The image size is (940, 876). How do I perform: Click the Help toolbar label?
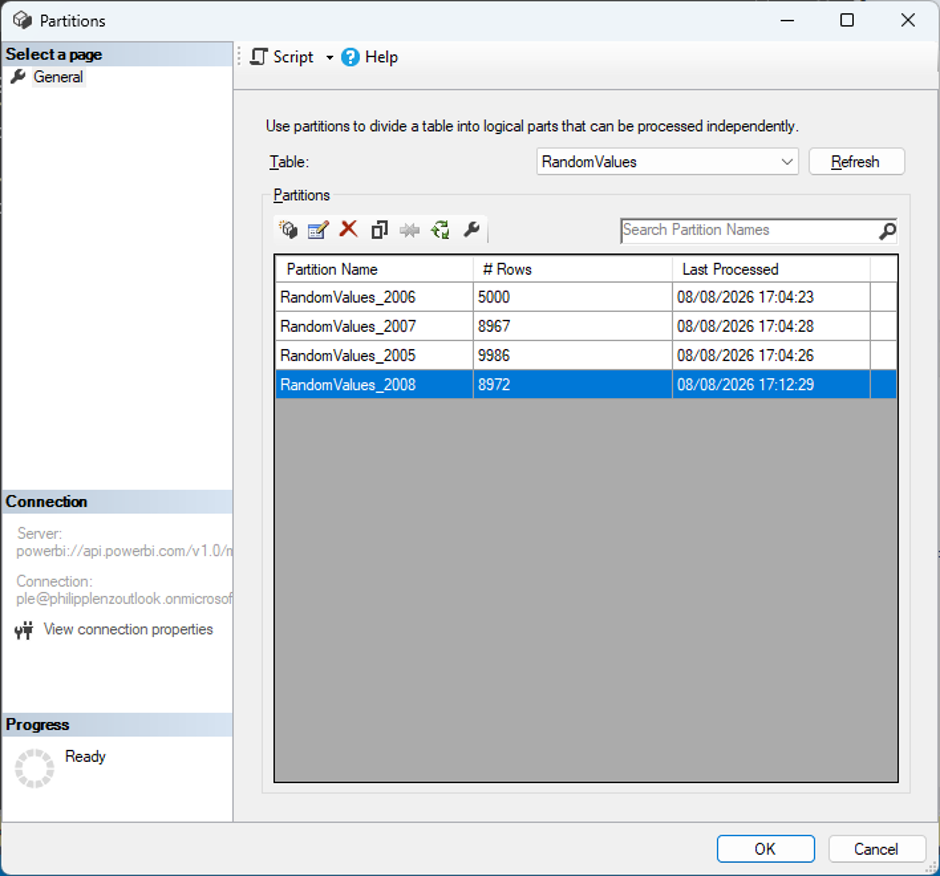click(x=381, y=57)
